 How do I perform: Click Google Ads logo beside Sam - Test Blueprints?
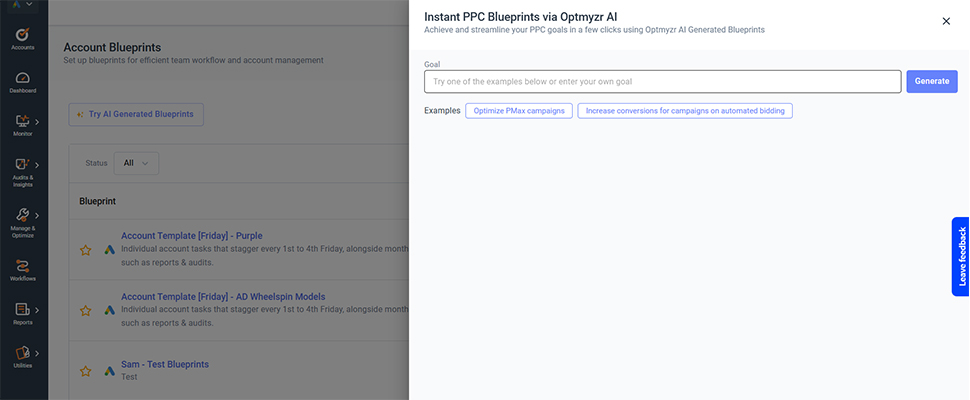pos(109,371)
